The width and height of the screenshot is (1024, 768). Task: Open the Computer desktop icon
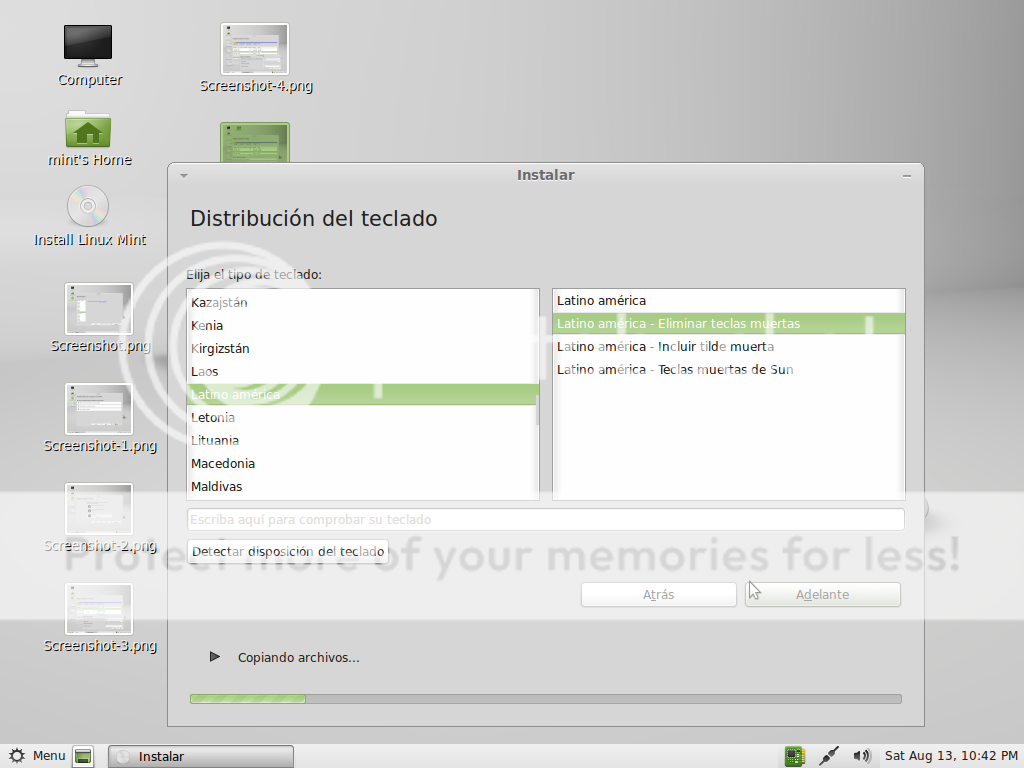pos(88,46)
